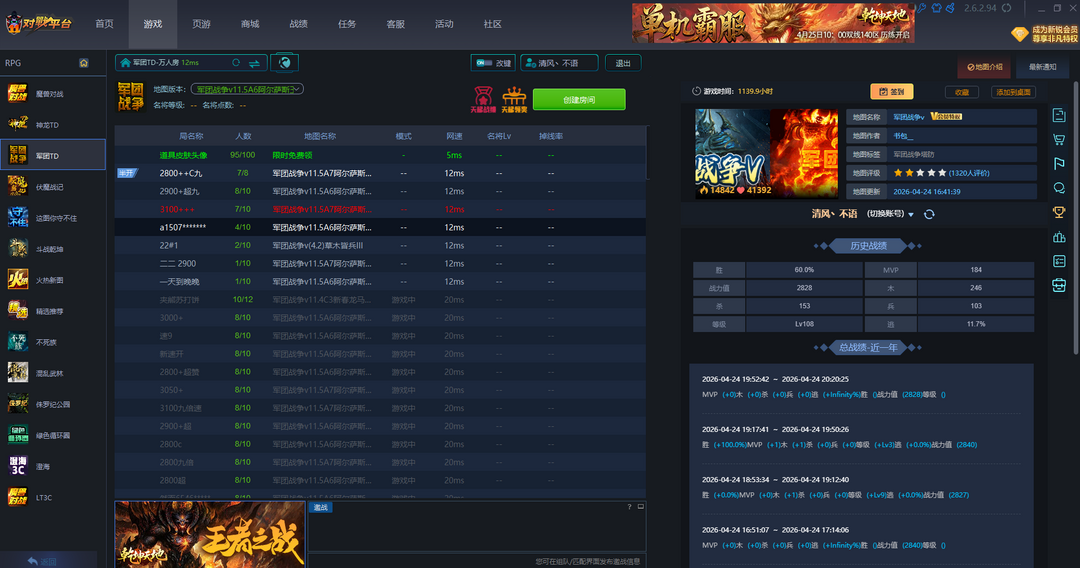The height and width of the screenshot is (568, 1080).
Task: Refresh stats next to 切换账号
Action: (x=929, y=214)
